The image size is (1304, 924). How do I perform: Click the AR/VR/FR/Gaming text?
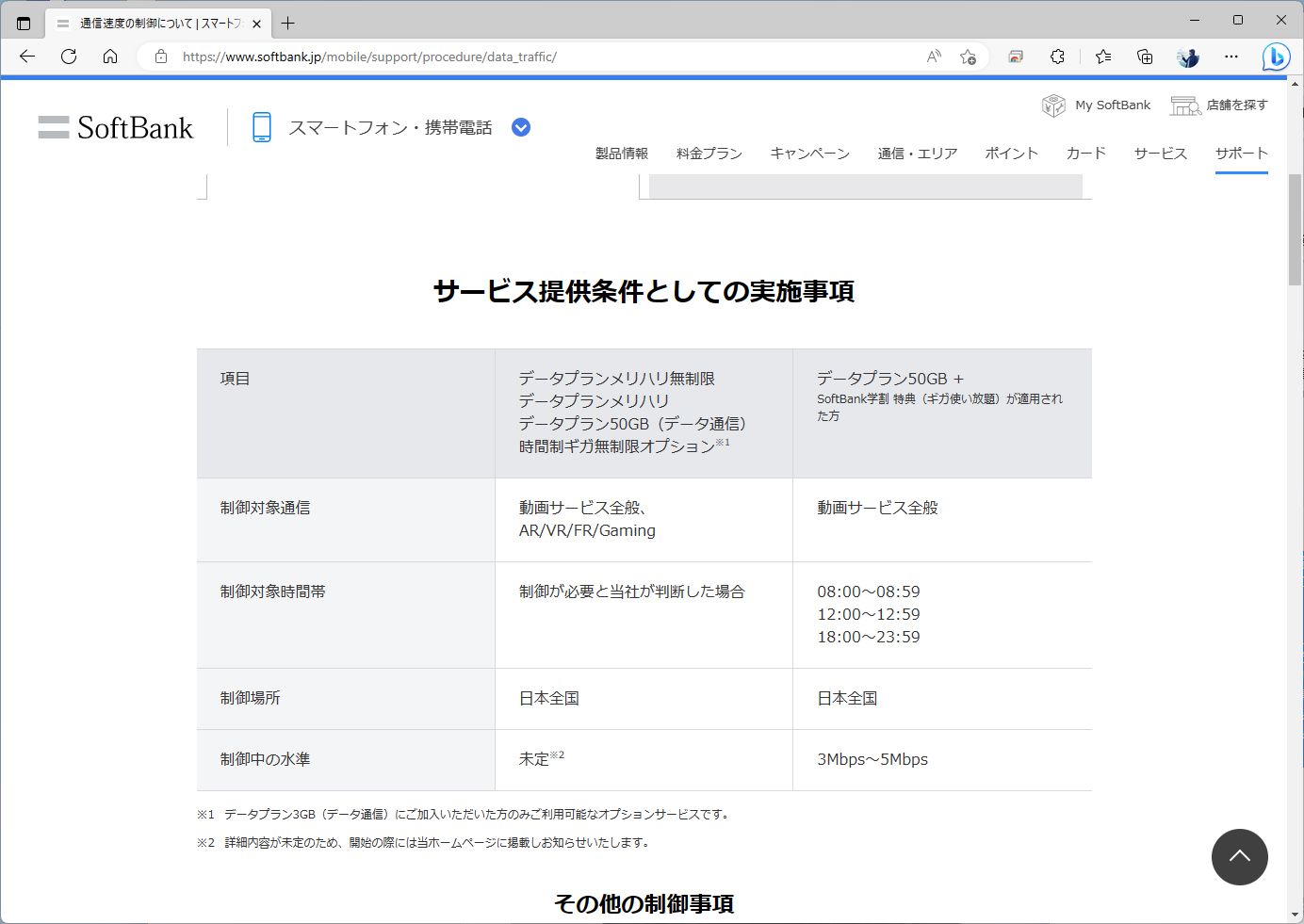(587, 530)
